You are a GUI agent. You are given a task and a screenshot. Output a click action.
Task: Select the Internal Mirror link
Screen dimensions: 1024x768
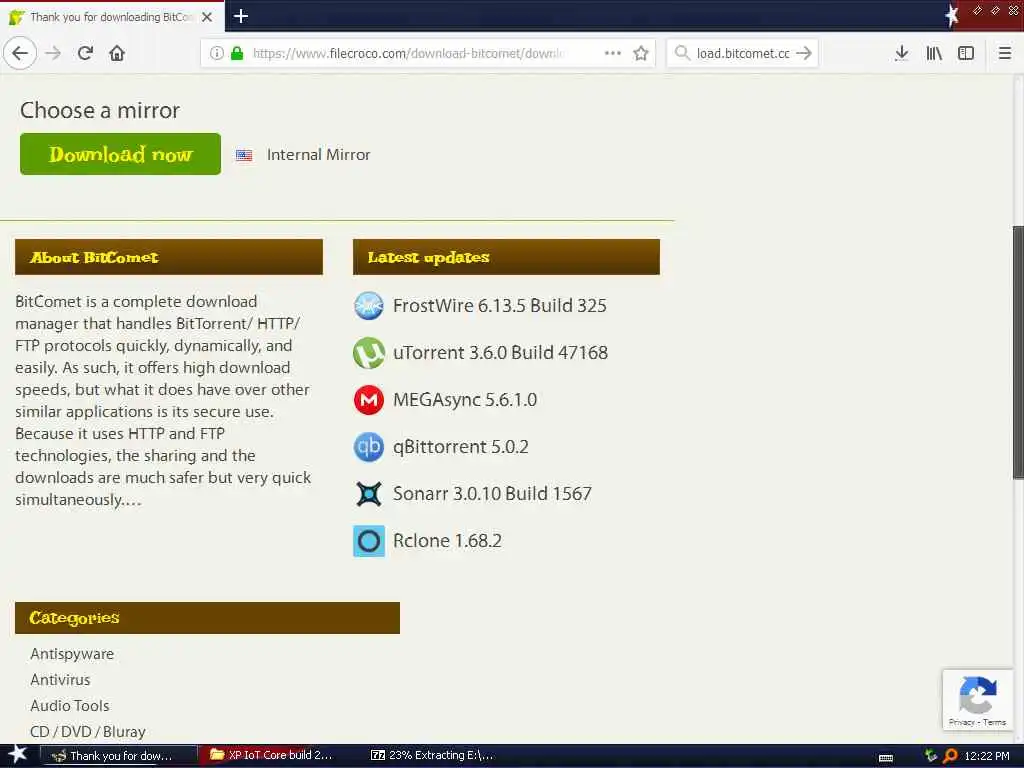click(x=318, y=155)
